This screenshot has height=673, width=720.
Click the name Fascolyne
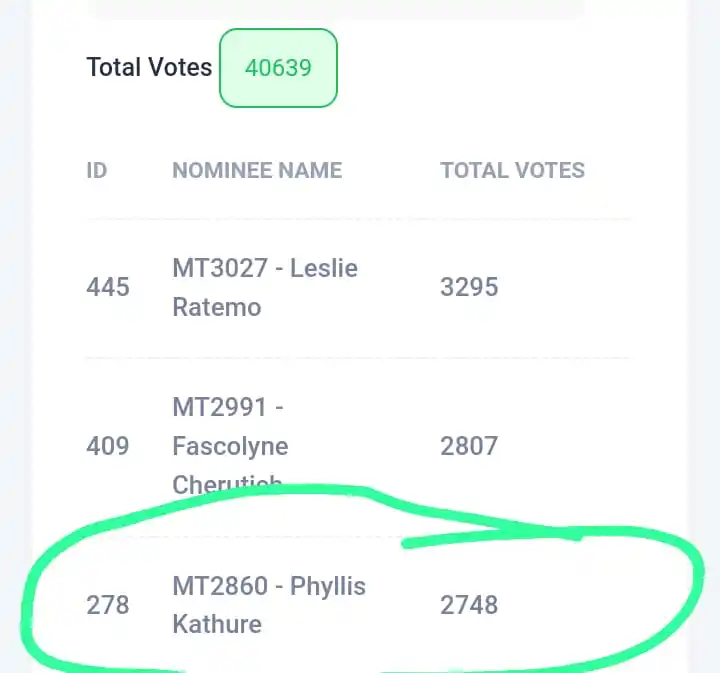coord(231,446)
